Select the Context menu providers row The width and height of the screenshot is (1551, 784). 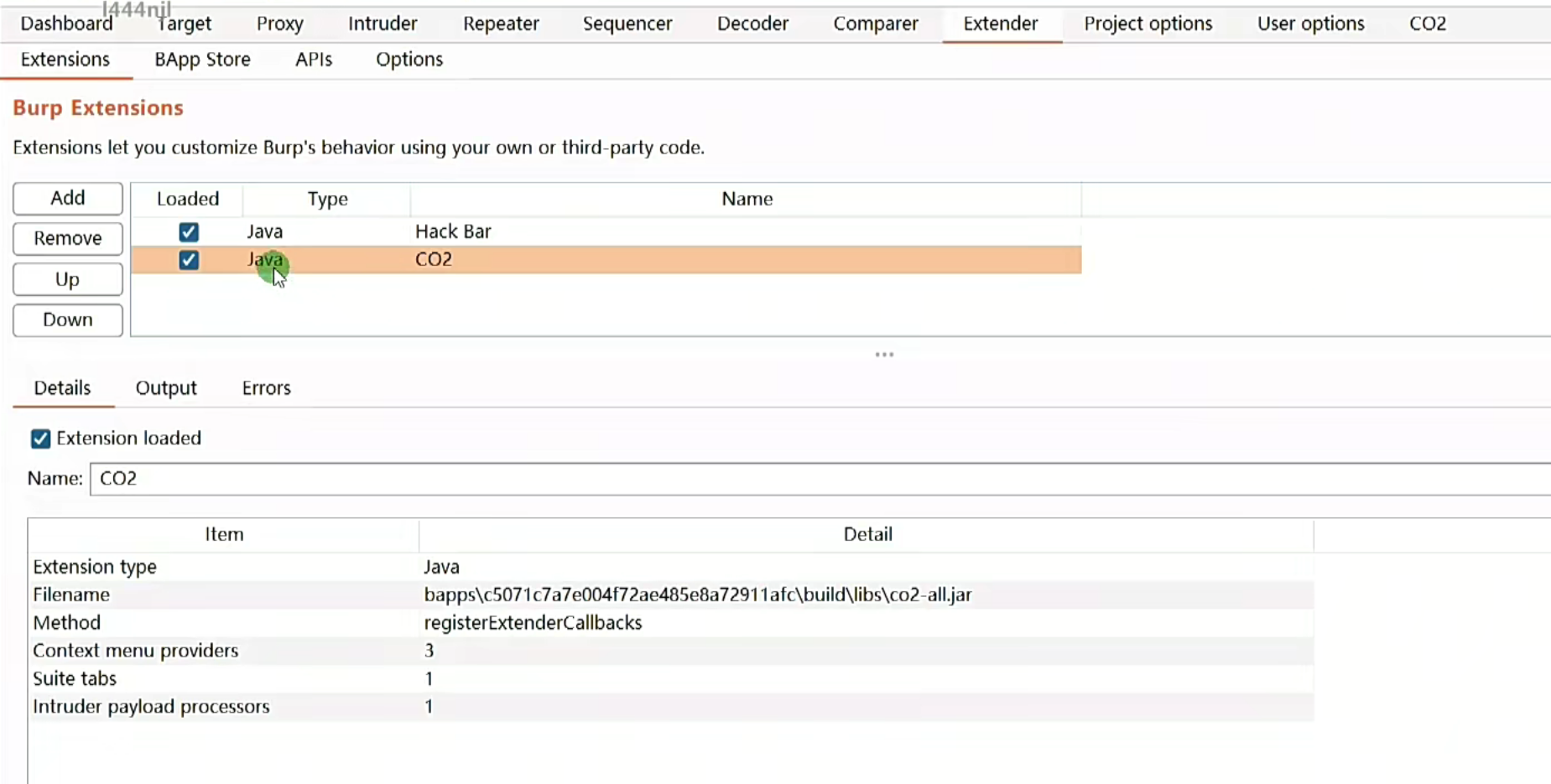coord(671,651)
